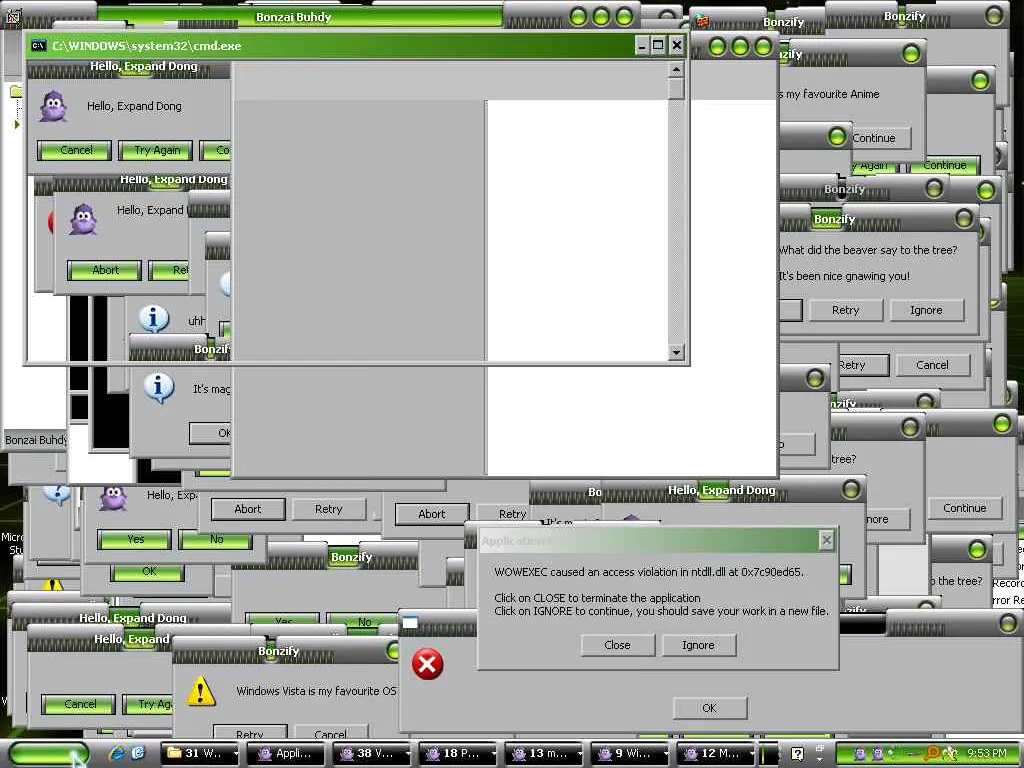Click the cmd.exe window title text
This screenshot has height=768, width=1024.
(x=147, y=46)
